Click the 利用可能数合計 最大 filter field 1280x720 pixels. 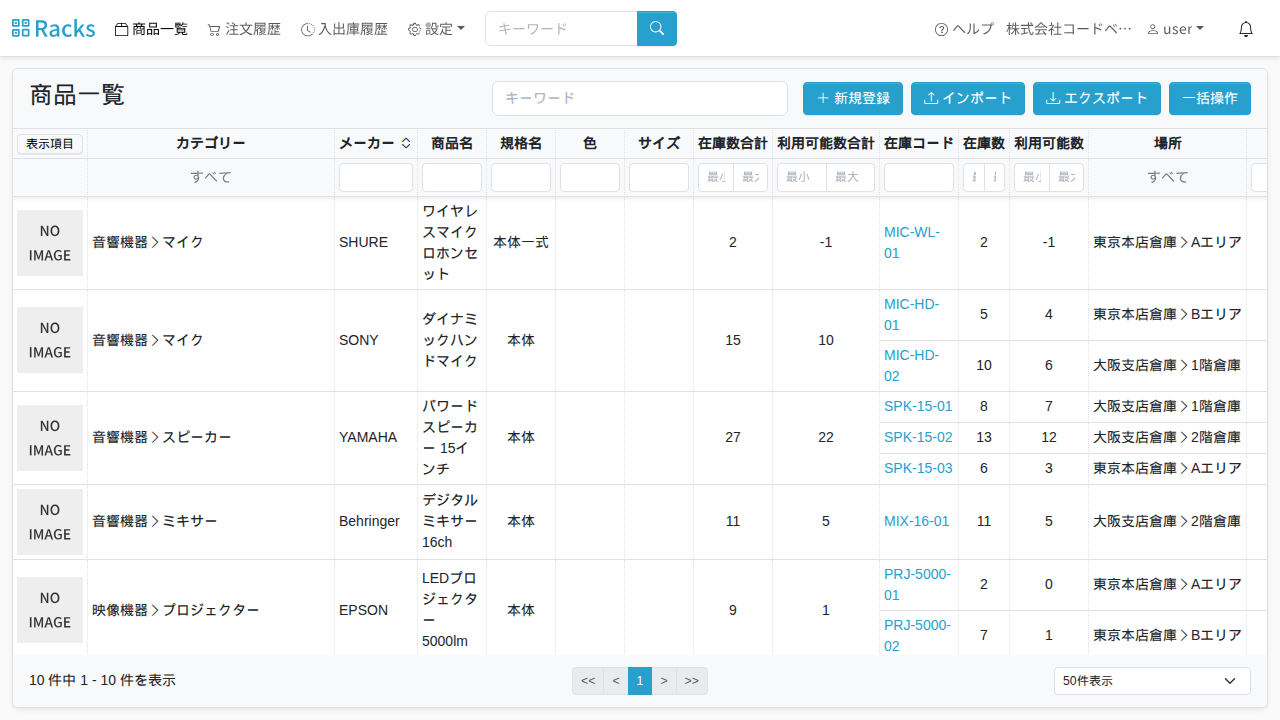point(850,177)
